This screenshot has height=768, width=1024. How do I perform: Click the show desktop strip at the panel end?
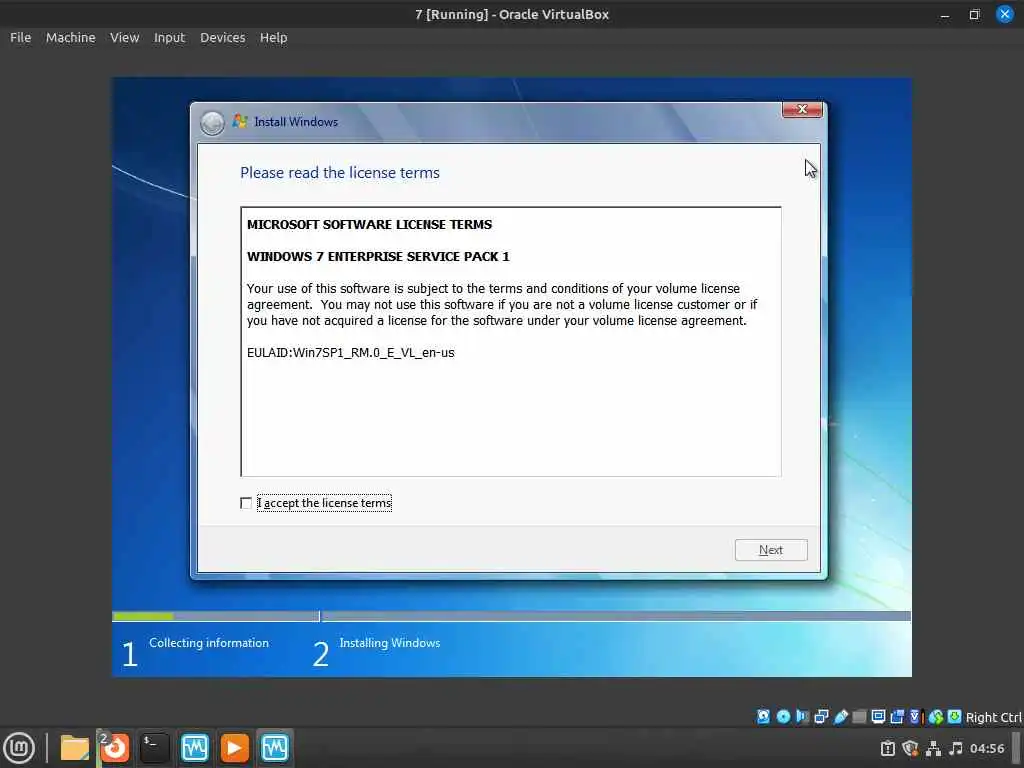[x=1017, y=748]
